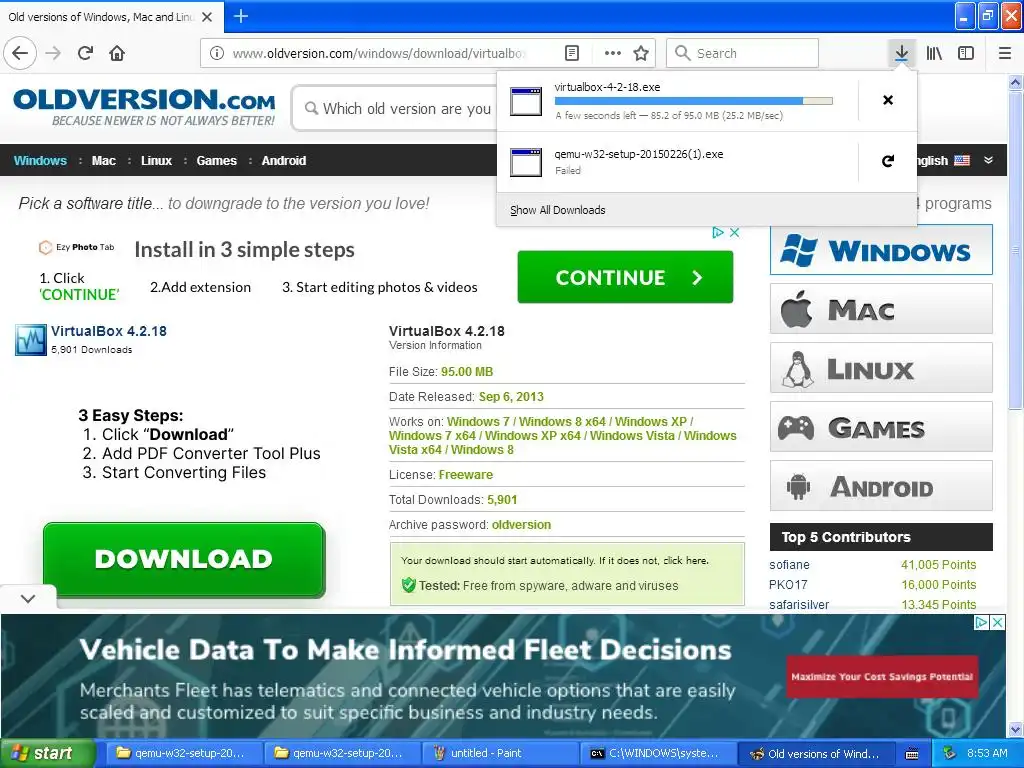Open the page actions three-dots menu
The width and height of the screenshot is (1024, 768).
tap(613, 53)
